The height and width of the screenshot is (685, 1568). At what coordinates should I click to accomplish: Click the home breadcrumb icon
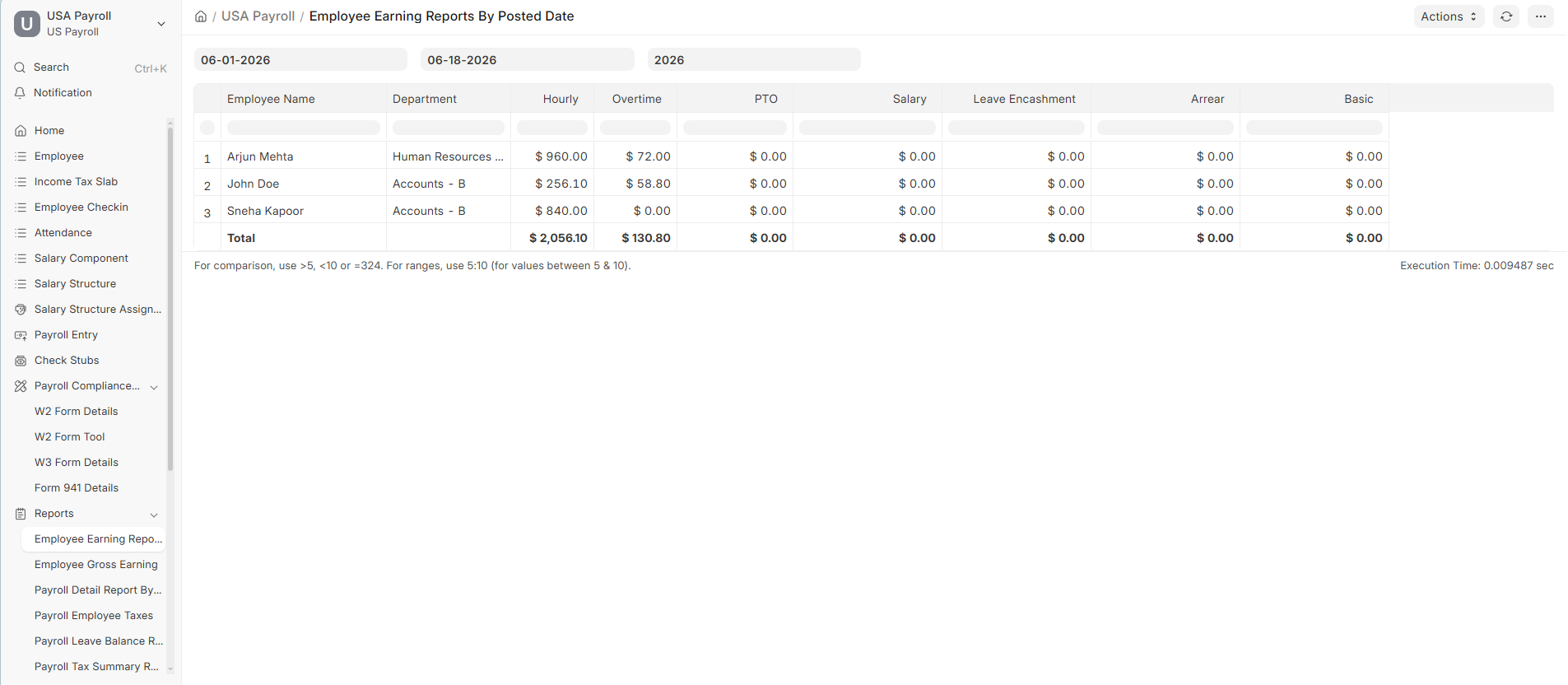pos(201,16)
